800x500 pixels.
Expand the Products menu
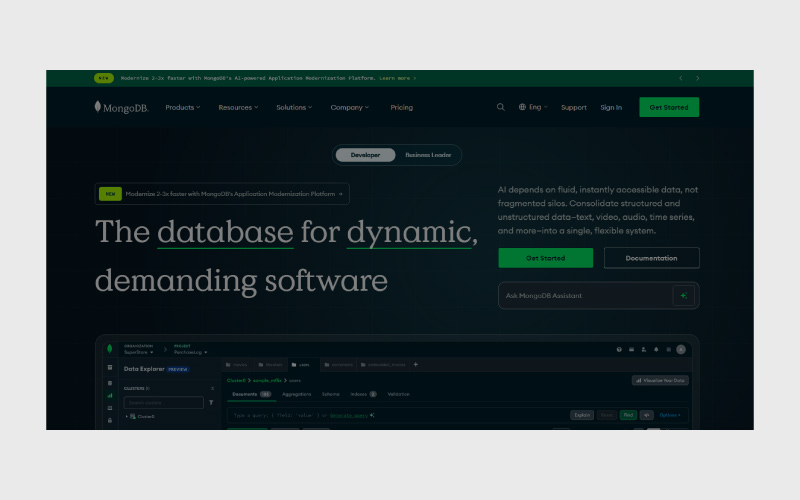183,107
